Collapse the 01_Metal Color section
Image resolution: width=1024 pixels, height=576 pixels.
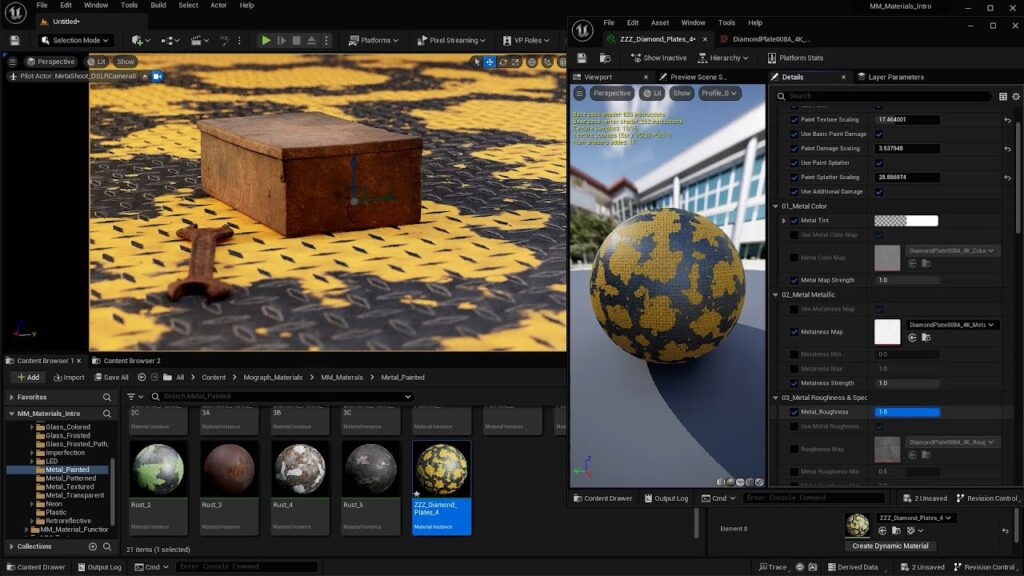click(x=776, y=206)
